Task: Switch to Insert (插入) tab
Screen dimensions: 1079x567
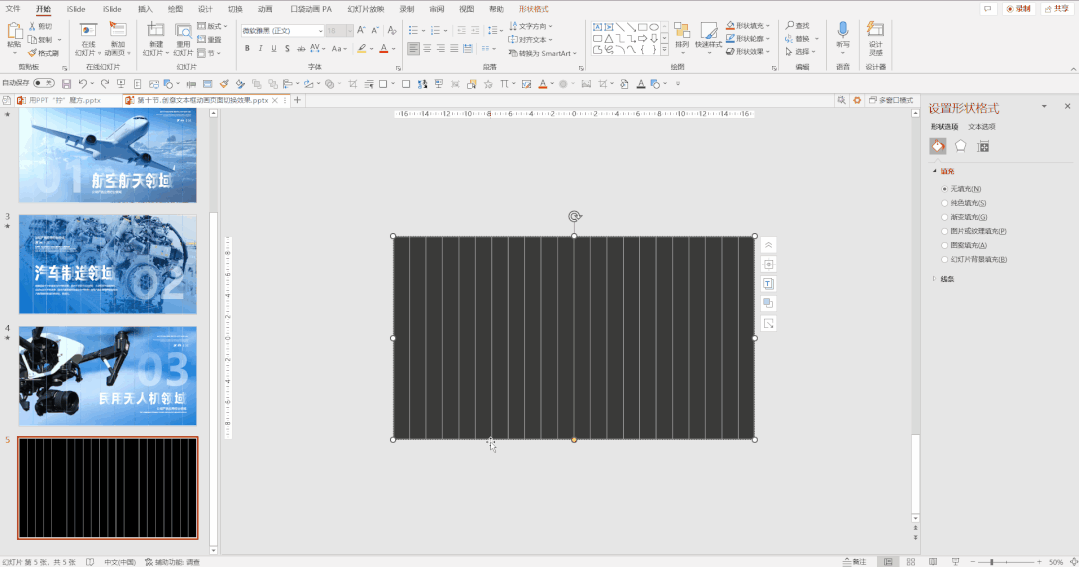Action: point(145,9)
